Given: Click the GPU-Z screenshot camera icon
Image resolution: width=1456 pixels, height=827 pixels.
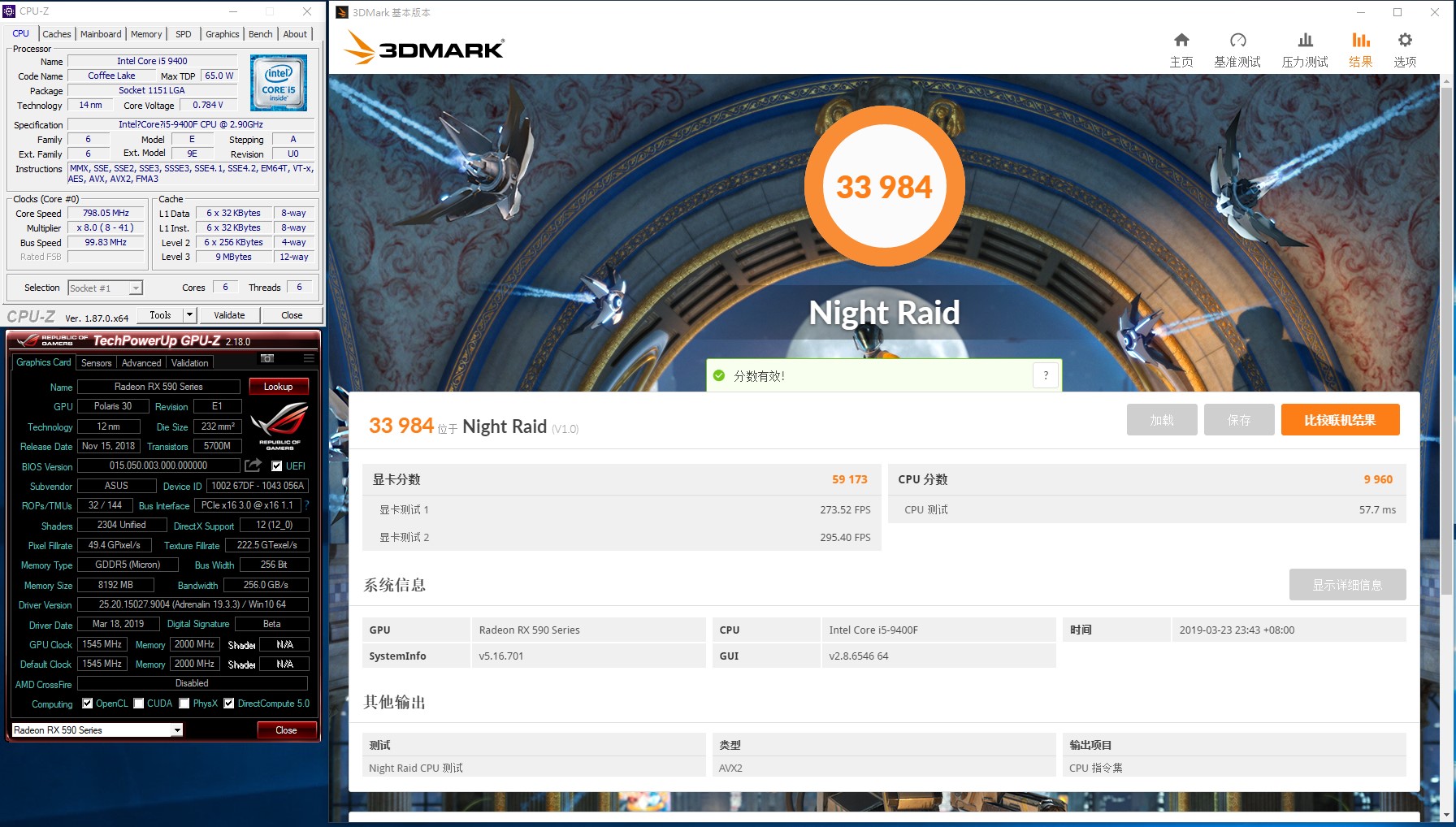Looking at the screenshot, I should [x=266, y=358].
